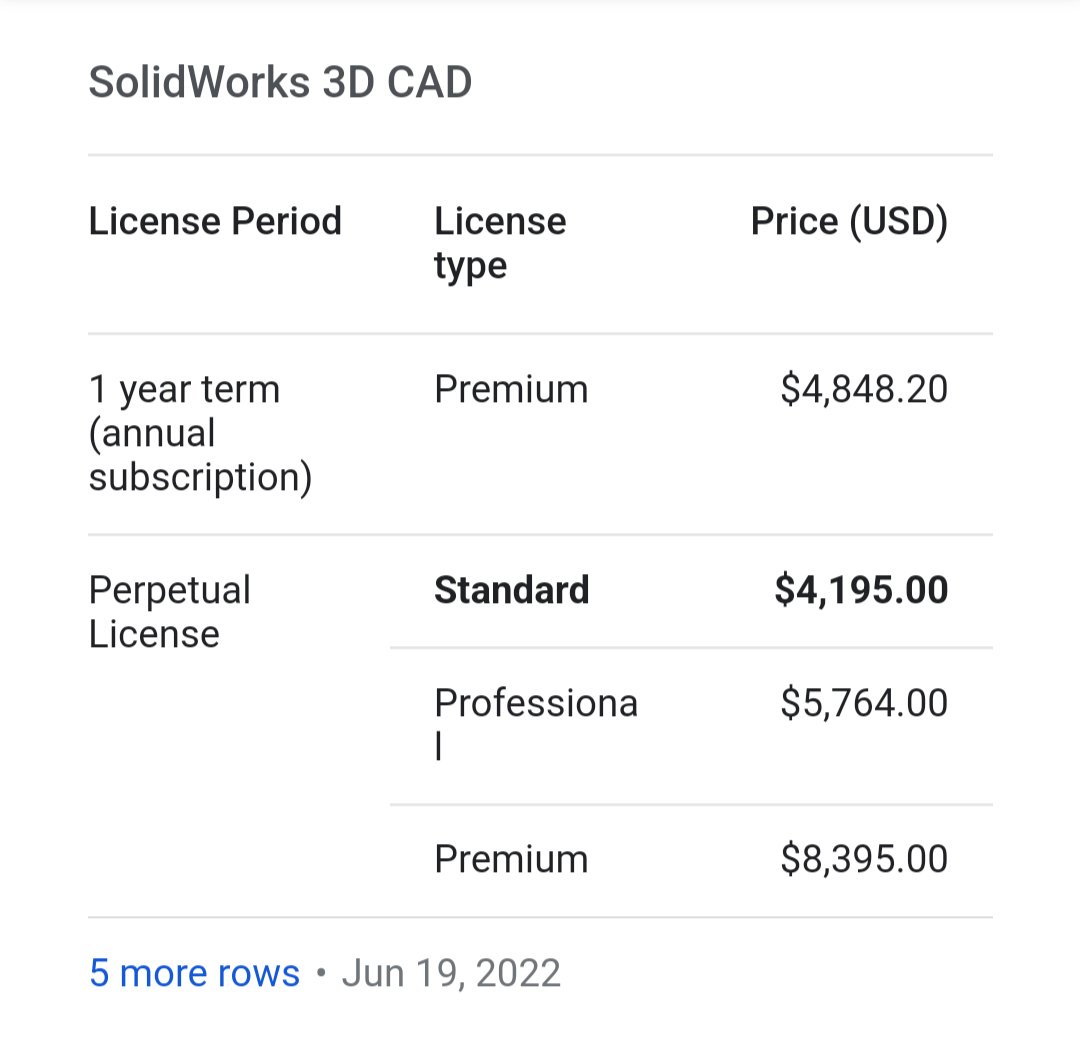Viewport: 1080px width, 1048px height.
Task: Click the Price (USD) column header
Action: (849, 222)
